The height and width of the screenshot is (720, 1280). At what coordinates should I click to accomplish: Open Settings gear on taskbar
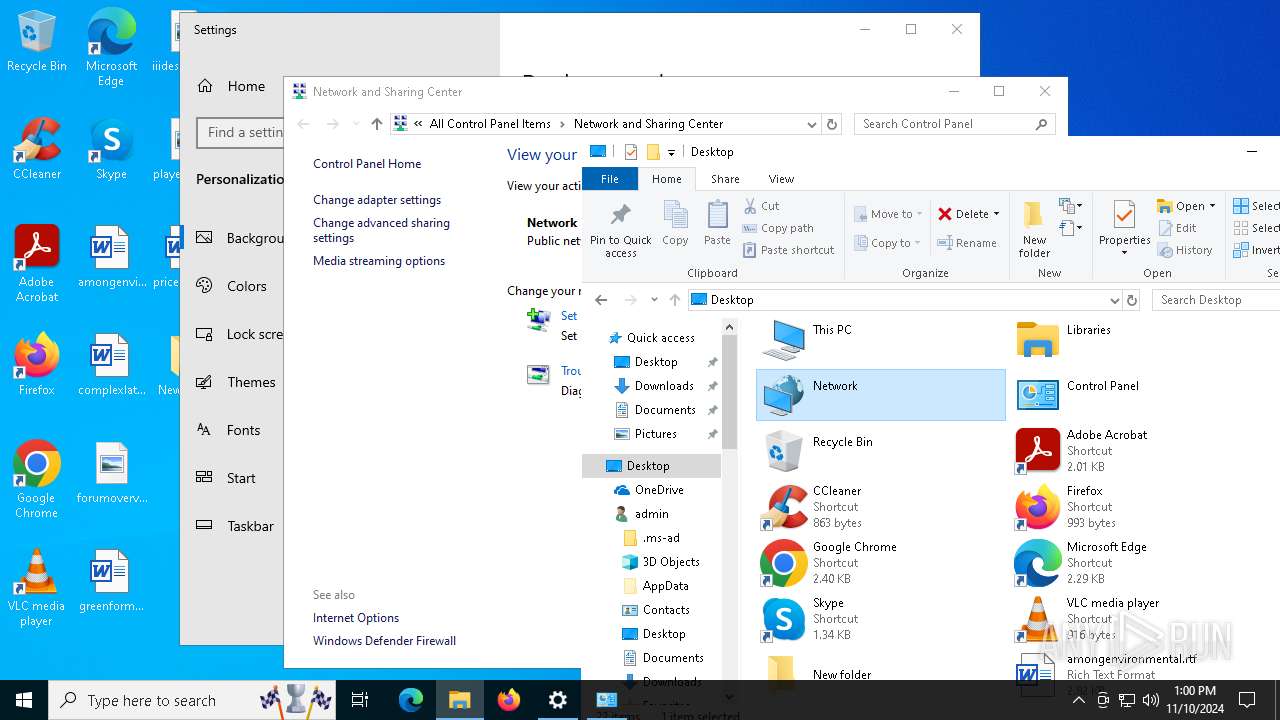click(x=558, y=700)
